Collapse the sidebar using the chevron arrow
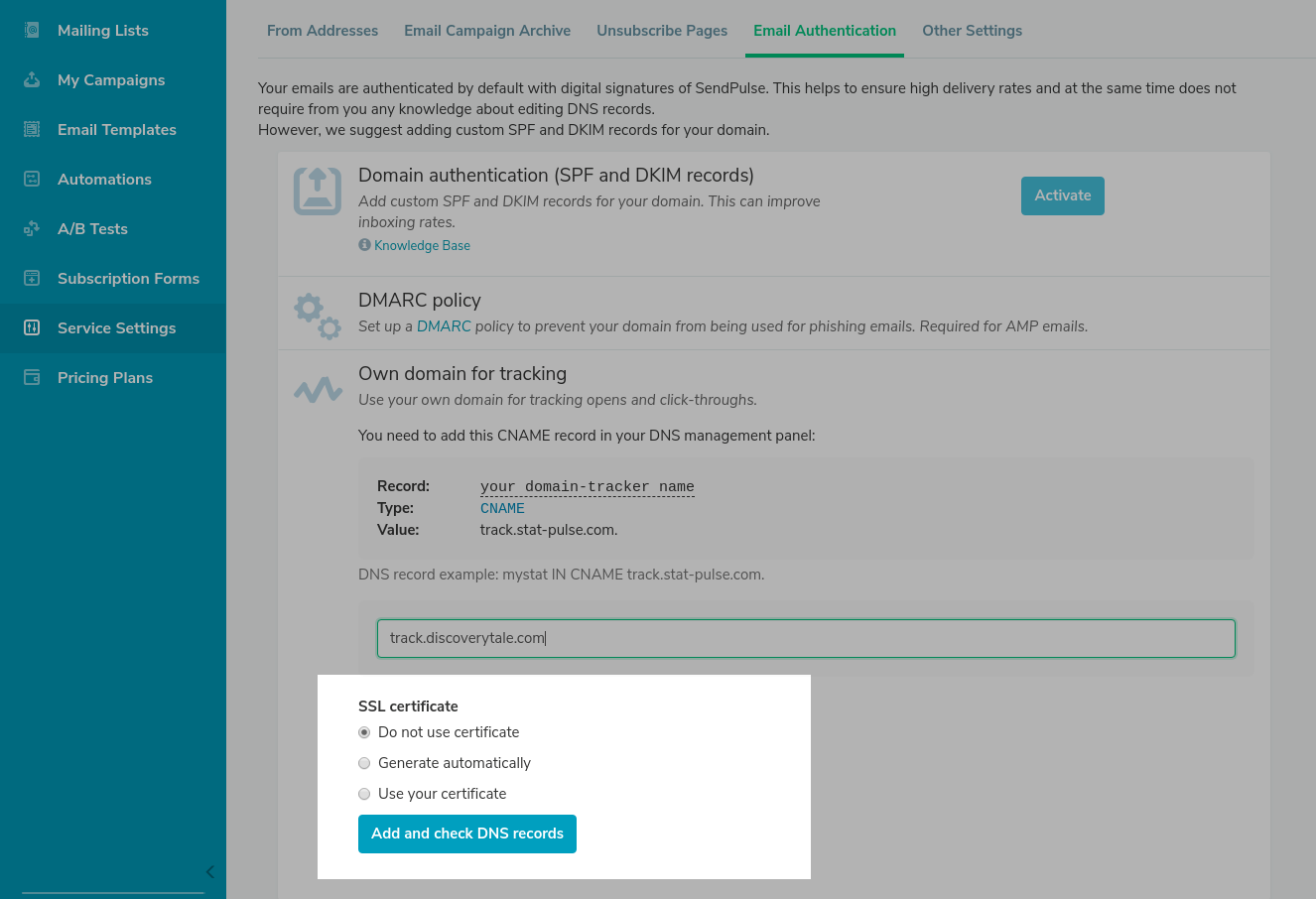 click(209, 872)
